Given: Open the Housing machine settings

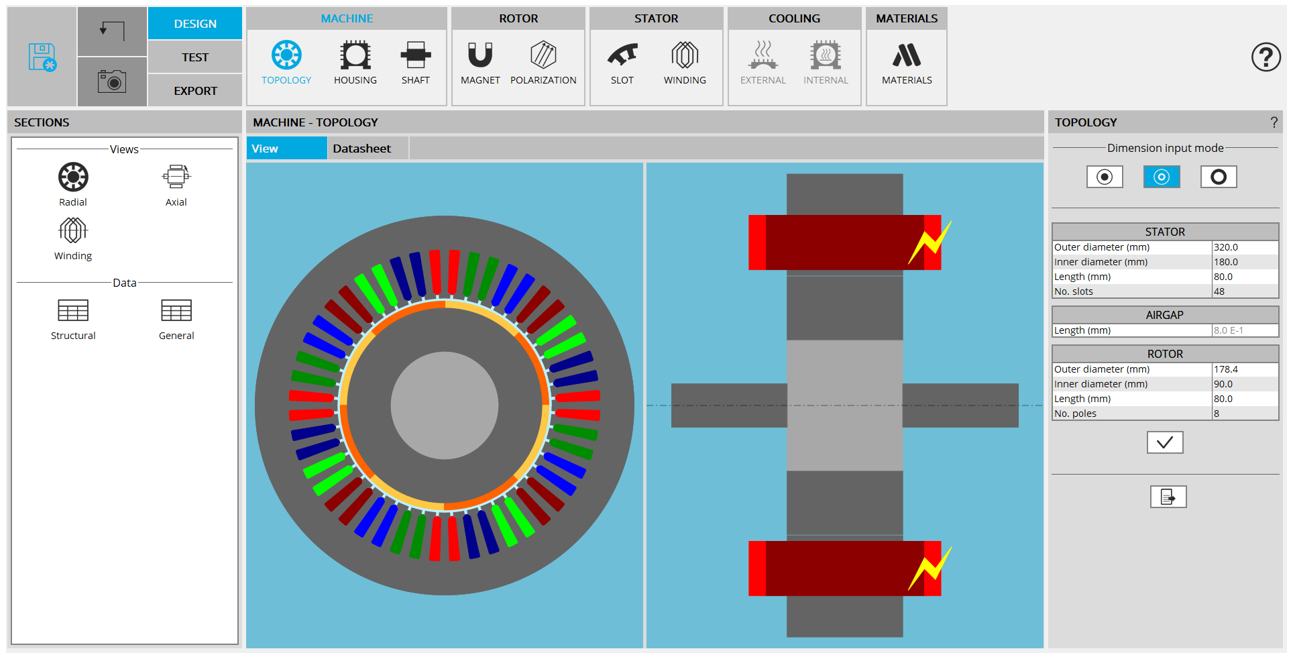Looking at the screenshot, I should pos(355,62).
